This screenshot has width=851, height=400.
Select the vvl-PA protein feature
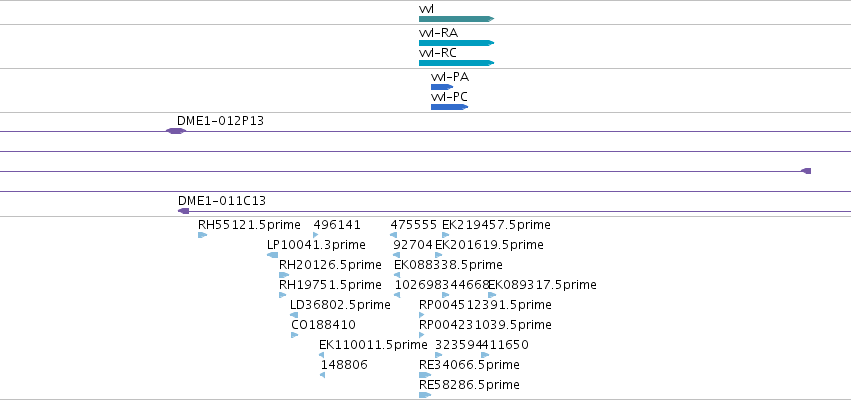(x=442, y=87)
